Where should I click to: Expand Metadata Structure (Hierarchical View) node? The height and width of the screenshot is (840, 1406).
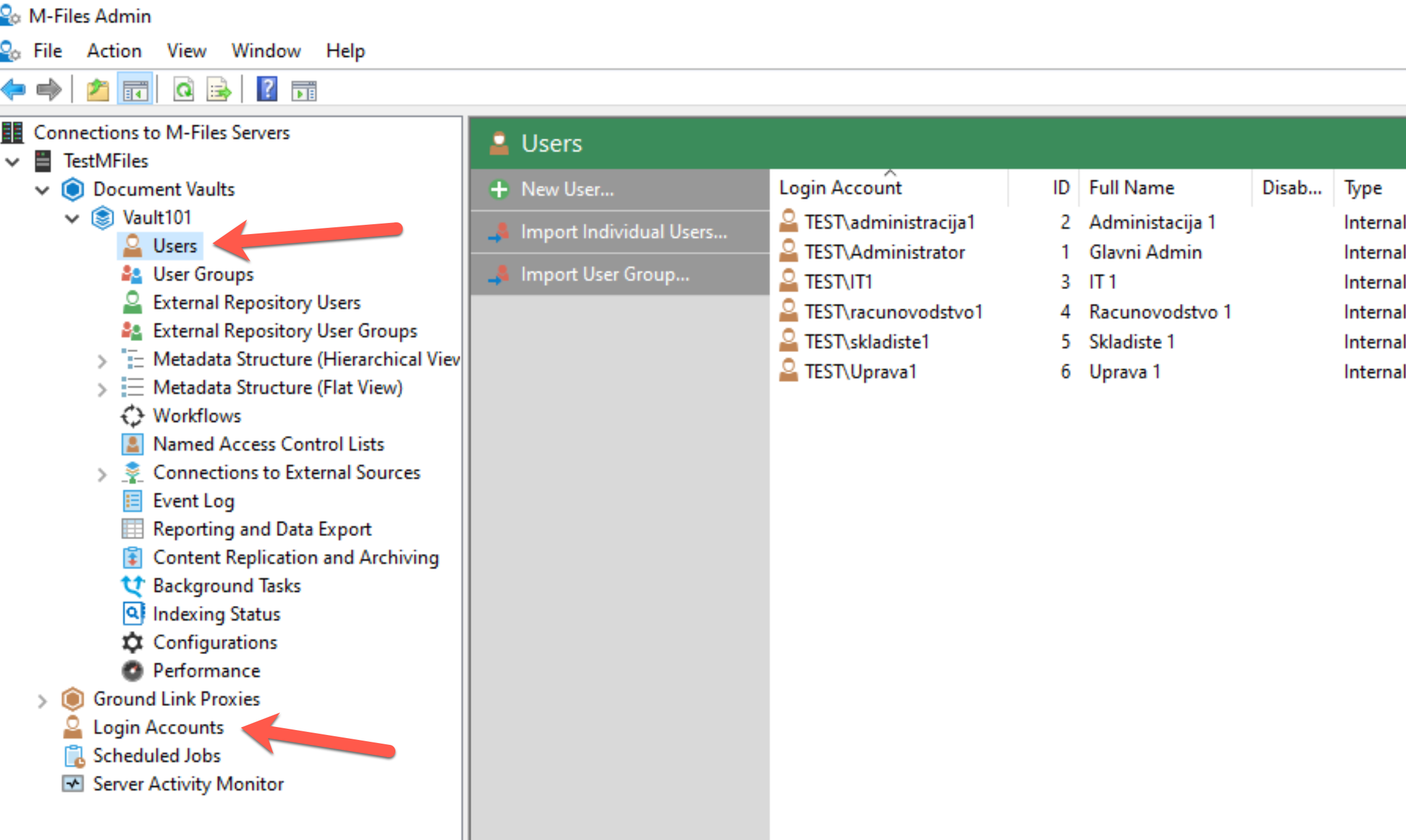(102, 361)
